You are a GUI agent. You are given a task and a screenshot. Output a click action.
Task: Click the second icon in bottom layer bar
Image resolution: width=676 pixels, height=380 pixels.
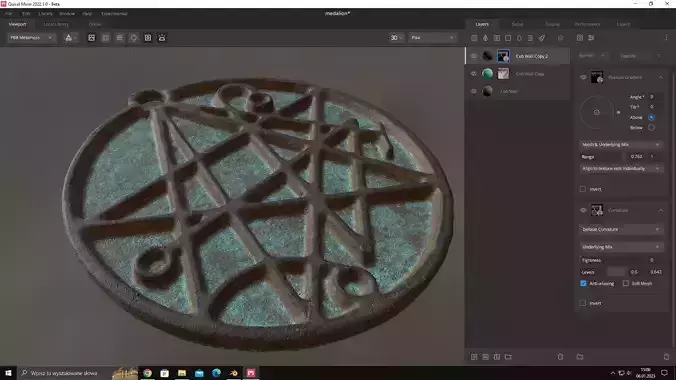click(485, 357)
